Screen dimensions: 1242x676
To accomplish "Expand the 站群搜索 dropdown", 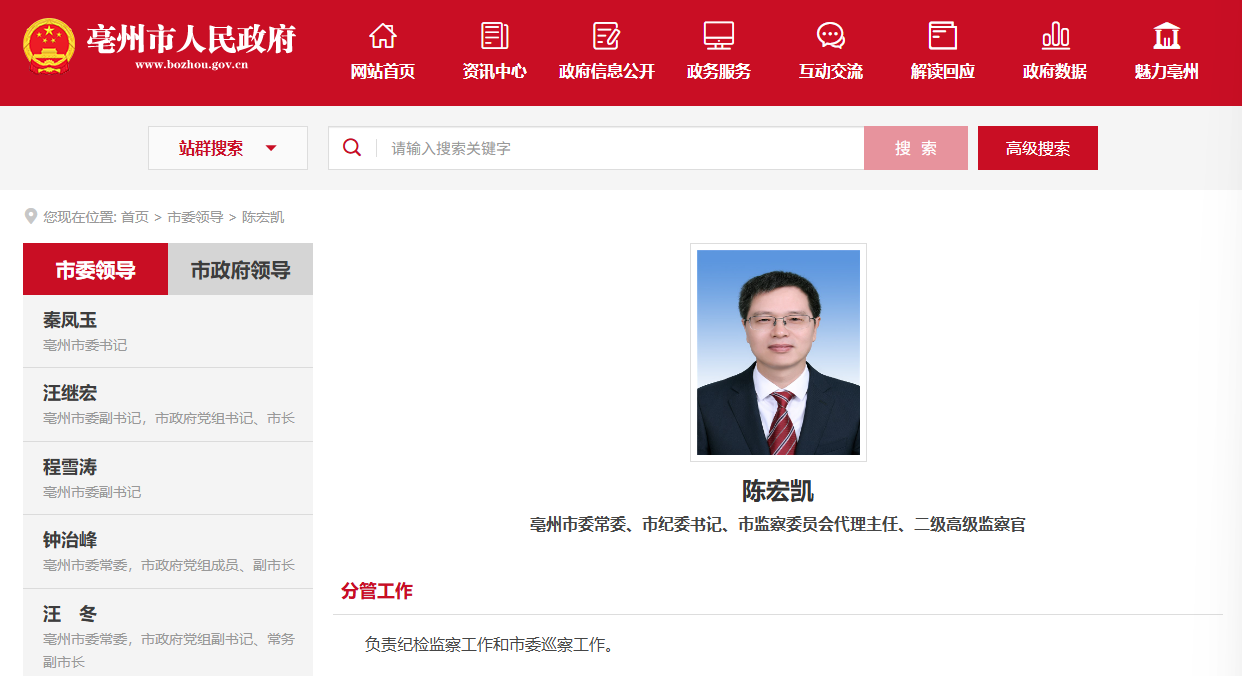I will 228,148.
